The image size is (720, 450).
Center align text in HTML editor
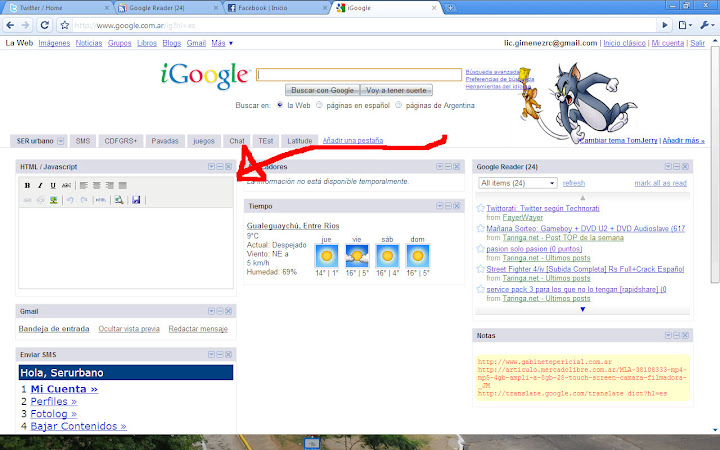[96, 186]
